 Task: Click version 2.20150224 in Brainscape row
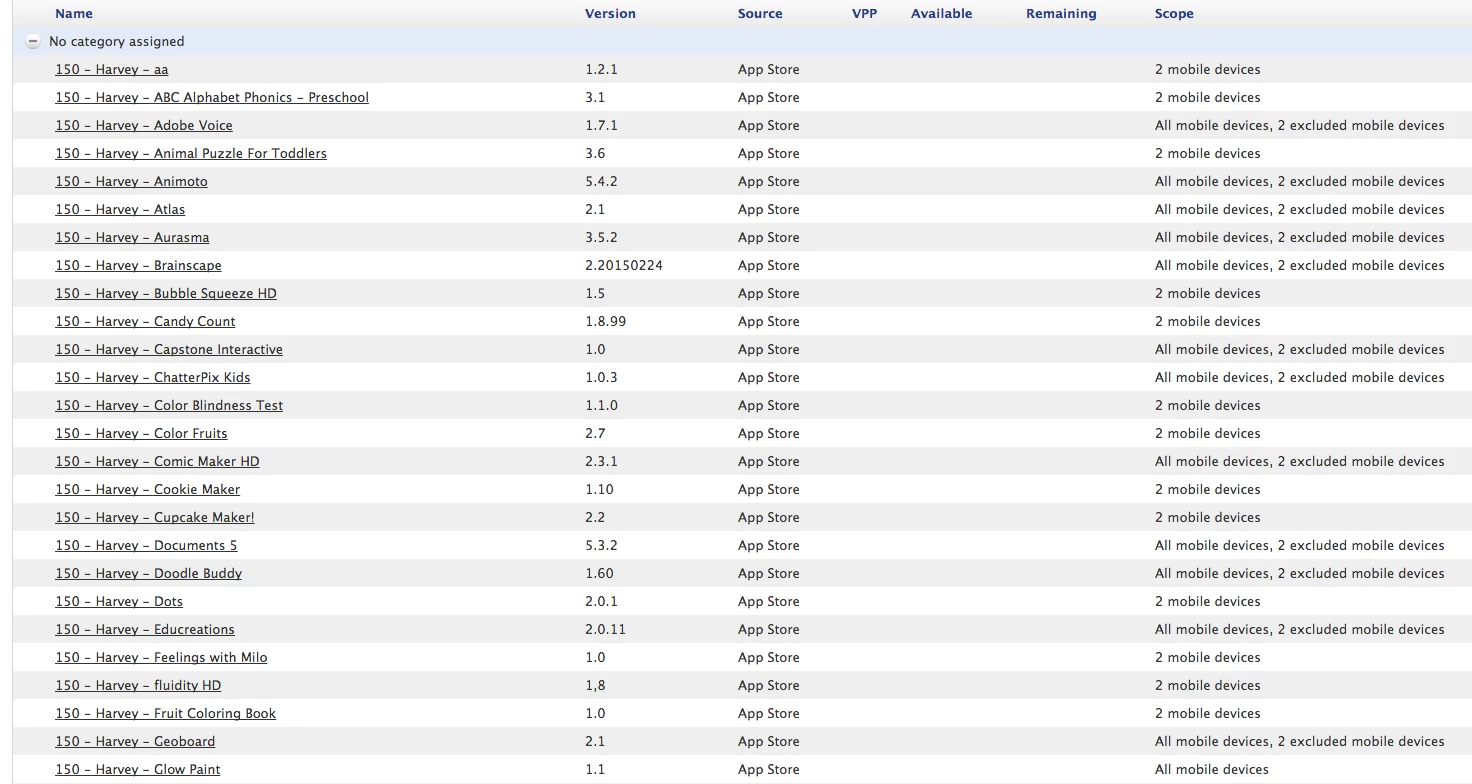point(624,266)
